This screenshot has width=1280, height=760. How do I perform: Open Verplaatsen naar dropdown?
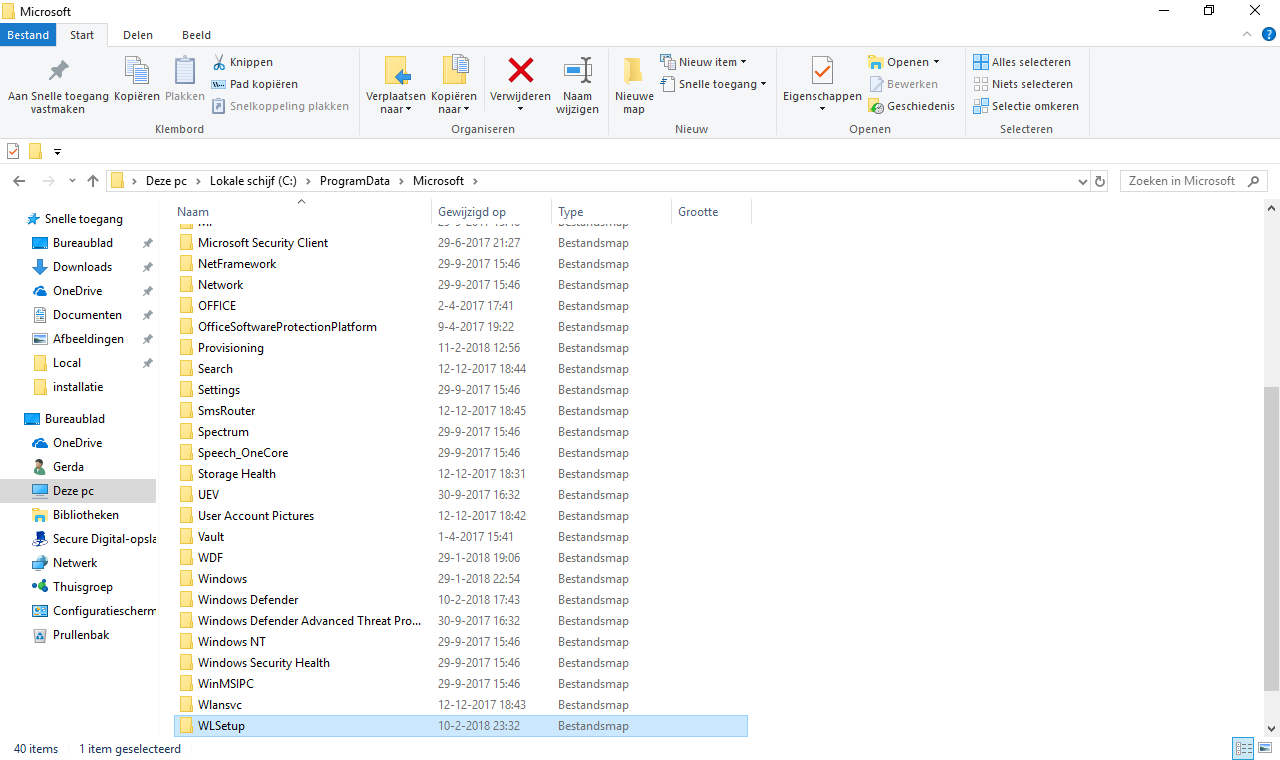pyautogui.click(x=396, y=85)
